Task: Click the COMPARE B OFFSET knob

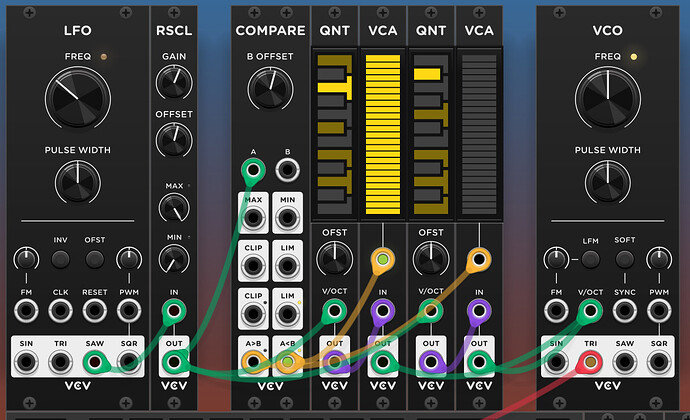Action: (x=269, y=90)
